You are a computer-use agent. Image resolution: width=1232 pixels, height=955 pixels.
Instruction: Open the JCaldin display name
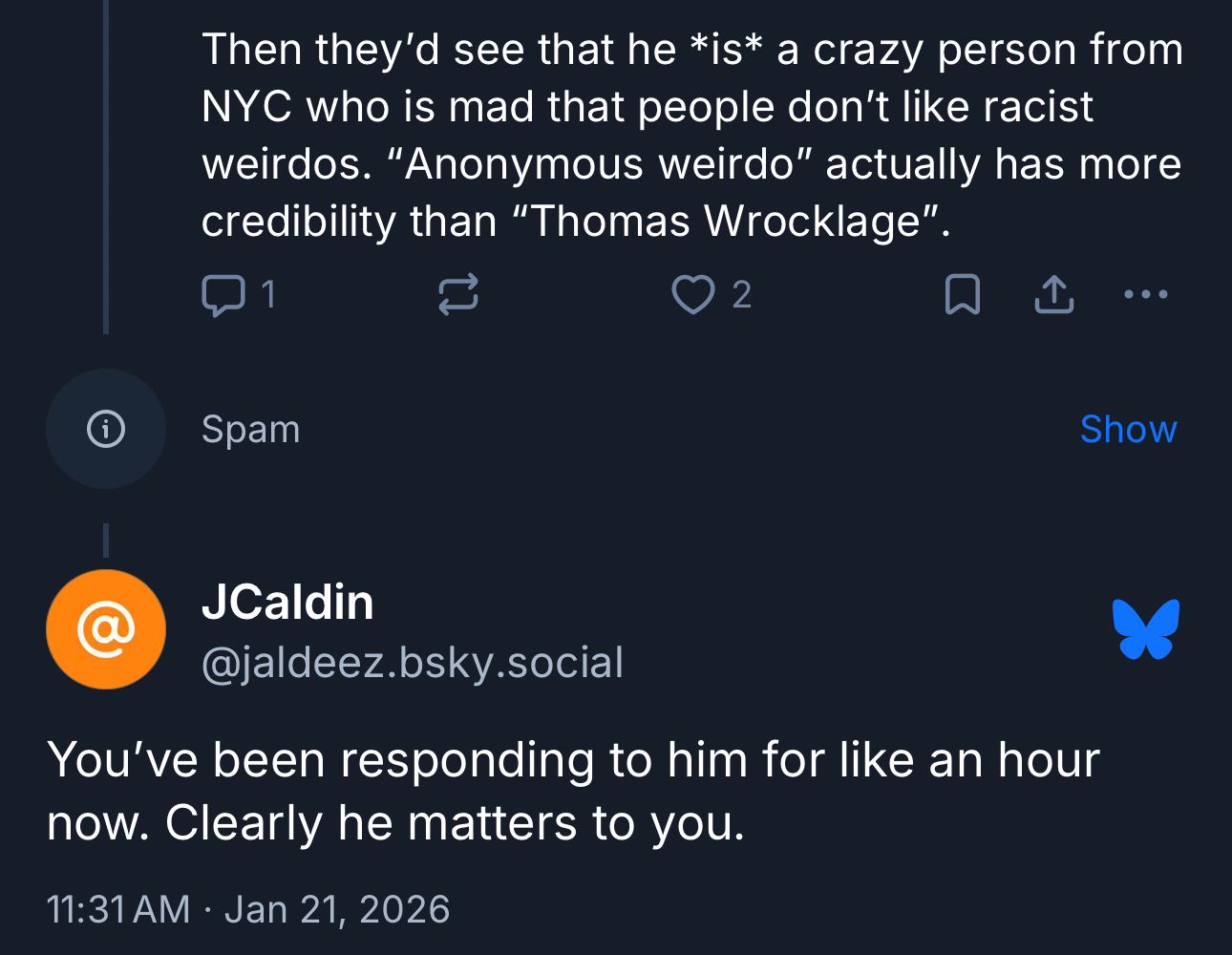click(287, 603)
